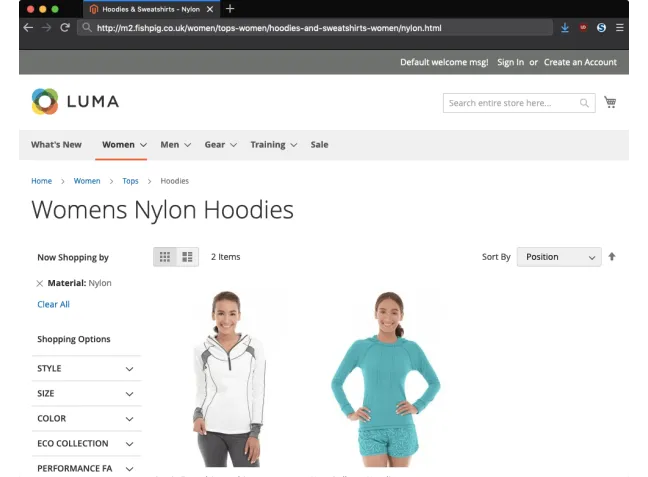
Task: Remove the Nylon material filter
Action: 40,284
